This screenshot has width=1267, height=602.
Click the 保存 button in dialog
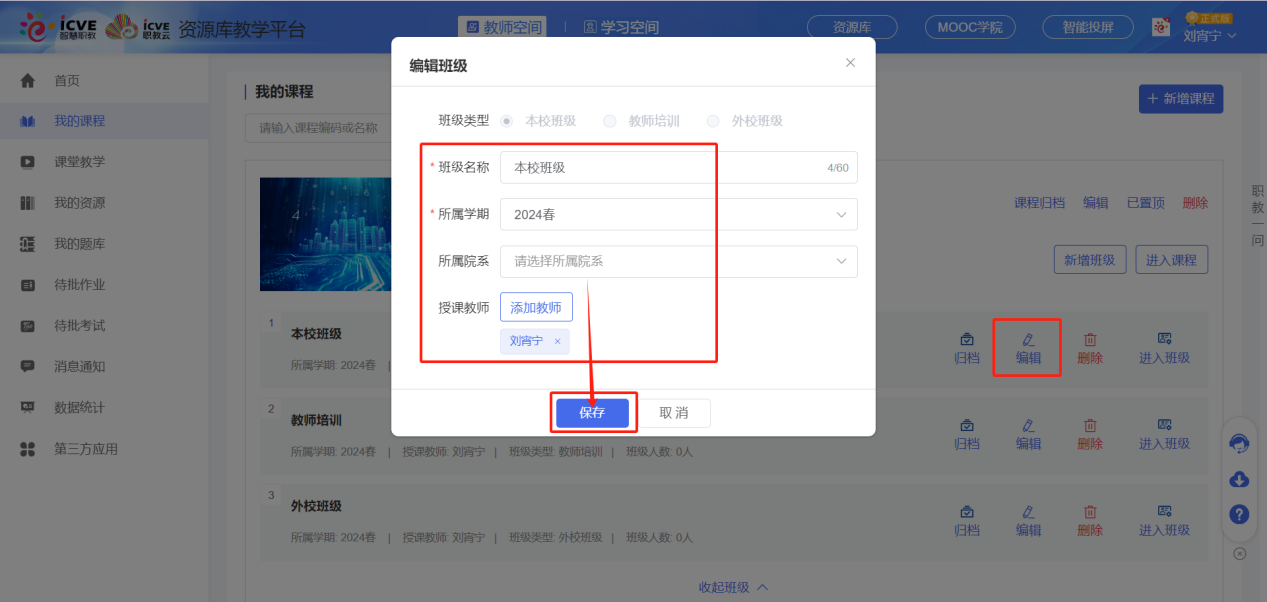point(592,413)
